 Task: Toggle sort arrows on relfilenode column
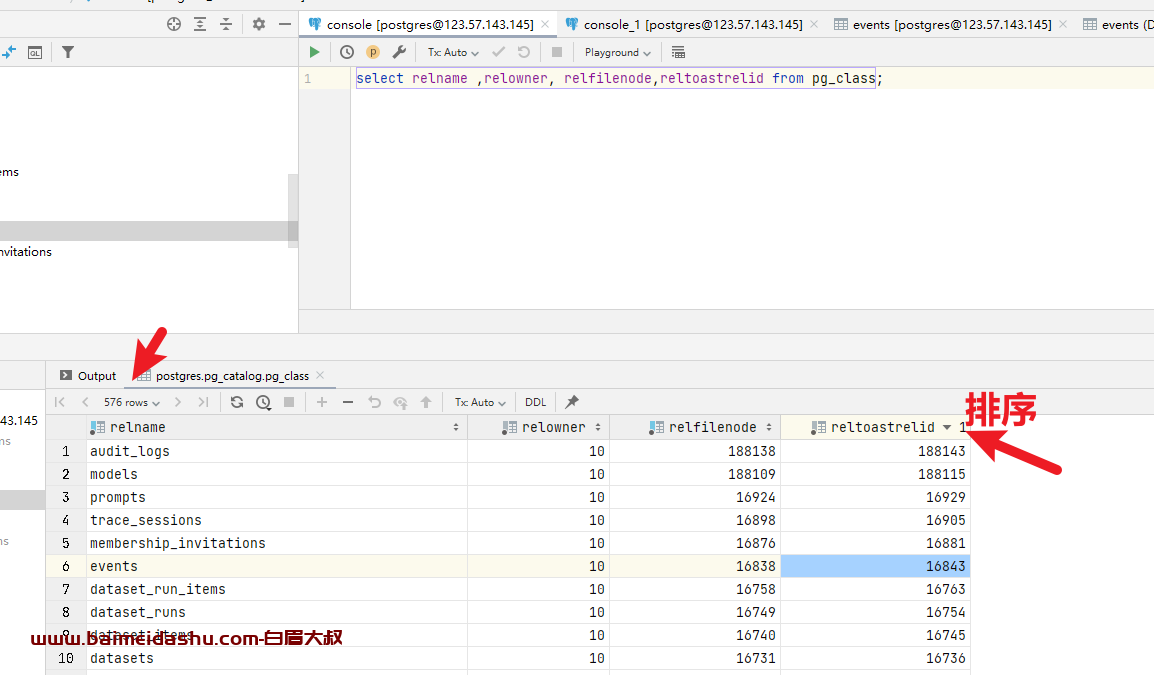[768, 427]
